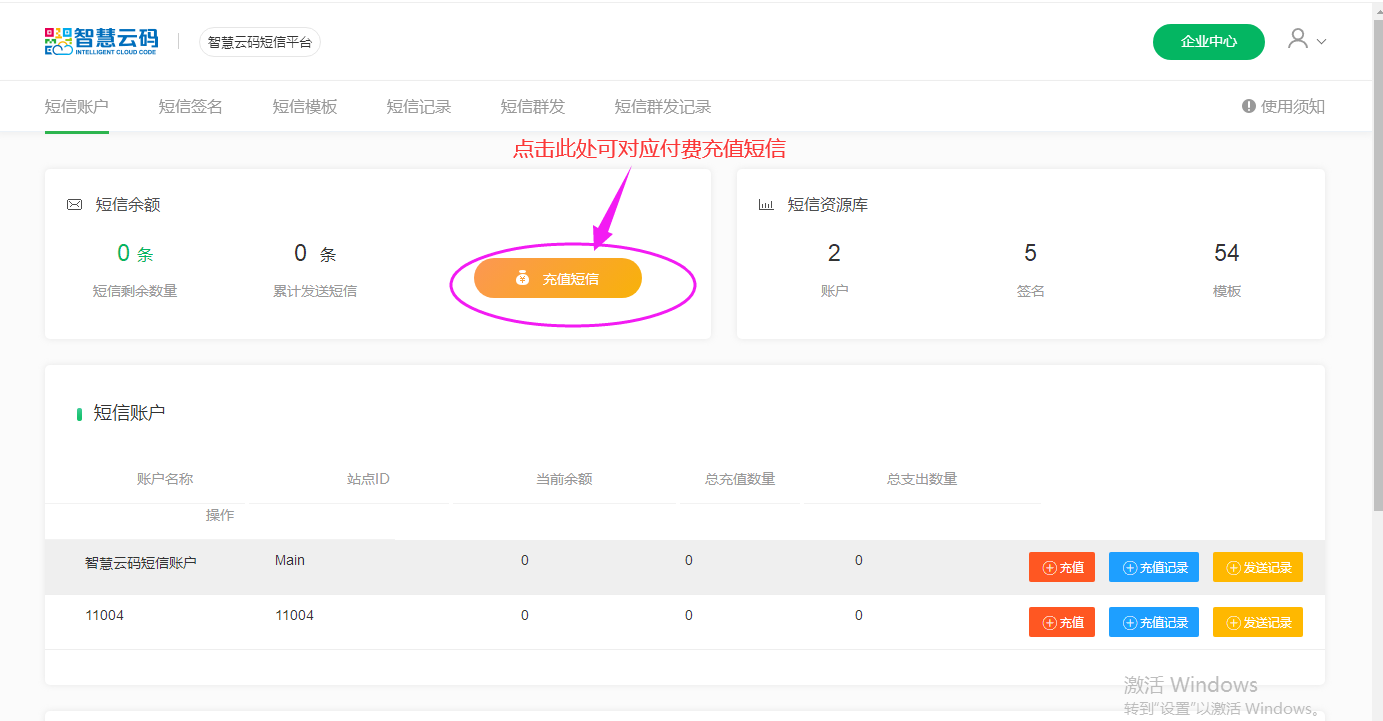Click the envelope icon beside 短信余额
Image resolution: width=1383 pixels, height=721 pixels.
coord(74,205)
